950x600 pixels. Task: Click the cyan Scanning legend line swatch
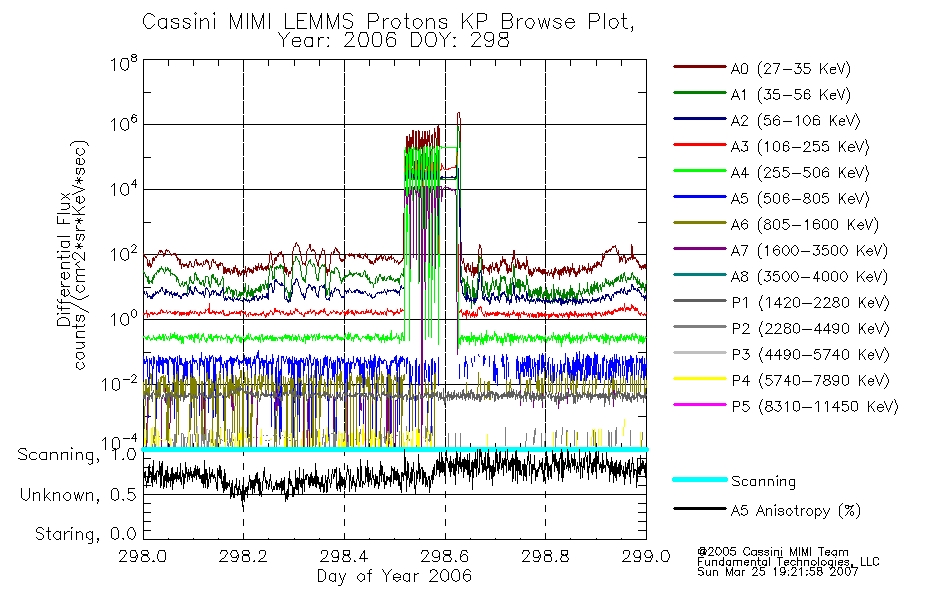tap(700, 479)
